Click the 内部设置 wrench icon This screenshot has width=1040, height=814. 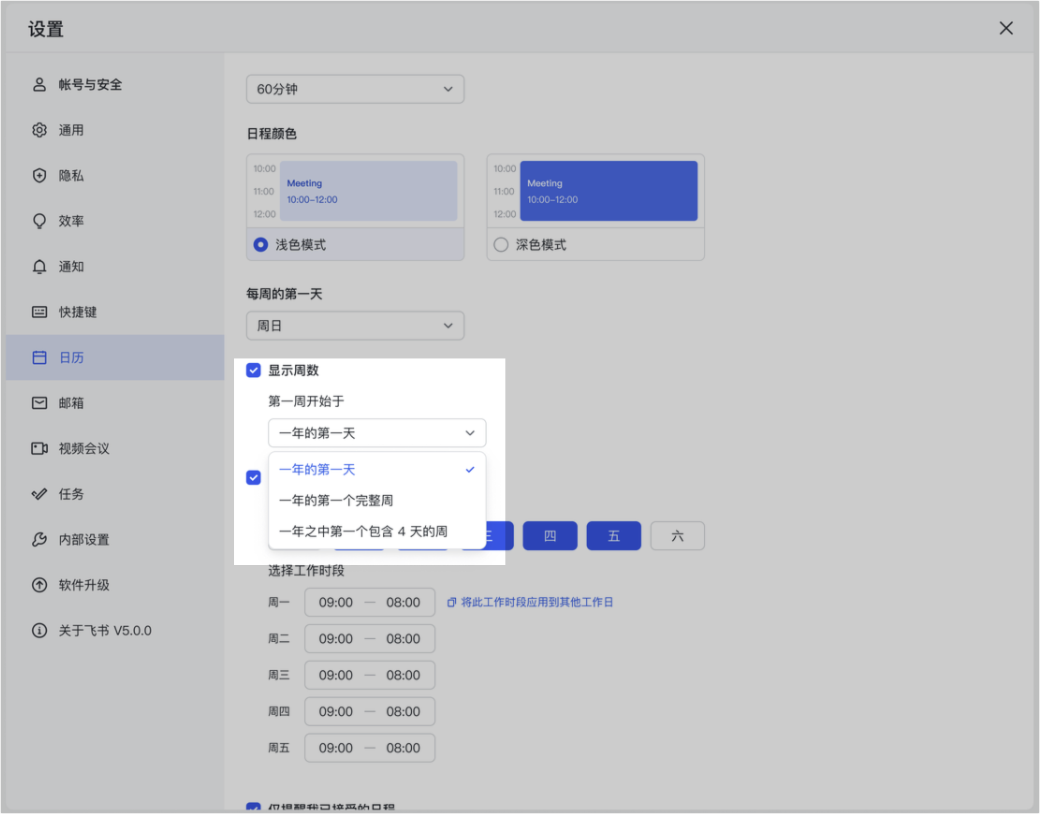click(x=40, y=539)
